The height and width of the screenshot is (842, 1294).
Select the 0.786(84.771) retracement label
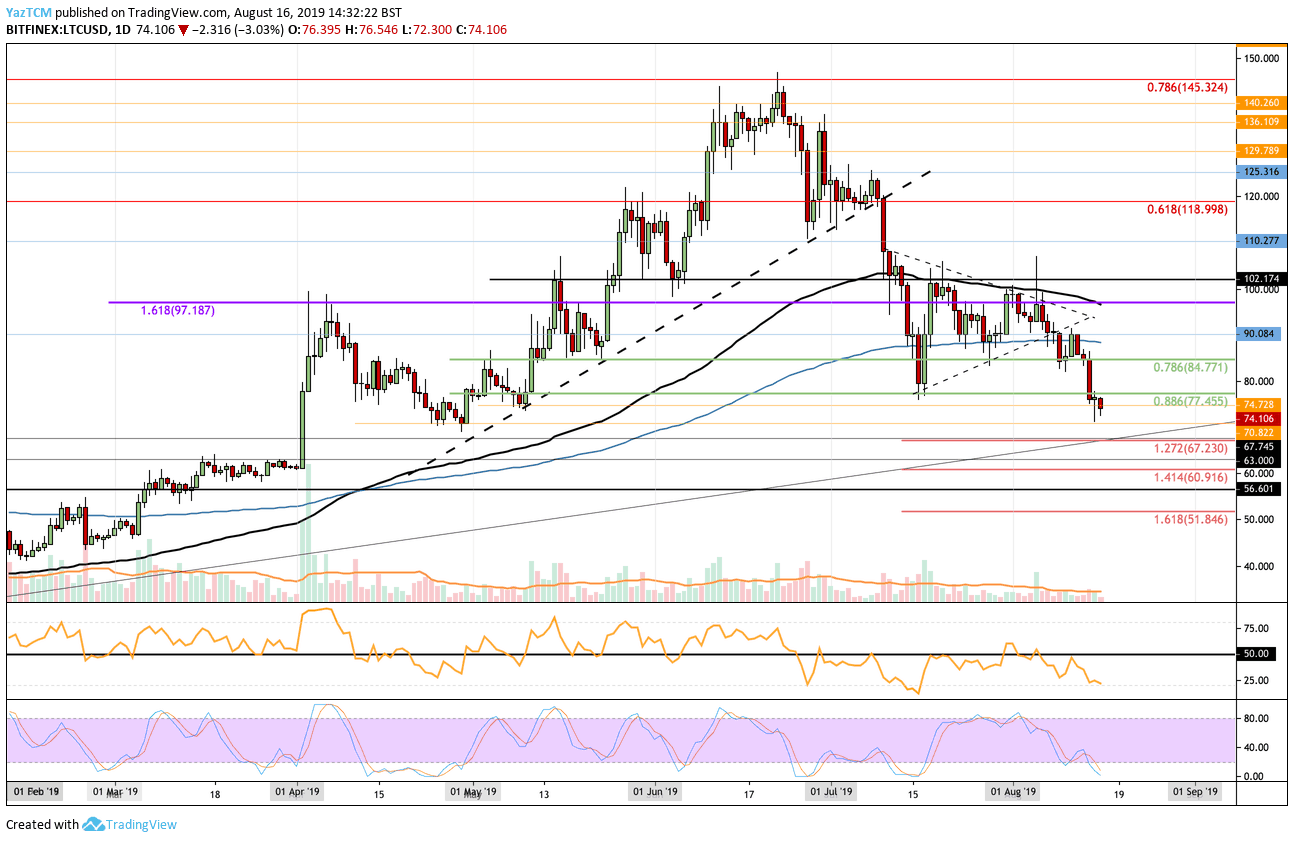(1192, 368)
